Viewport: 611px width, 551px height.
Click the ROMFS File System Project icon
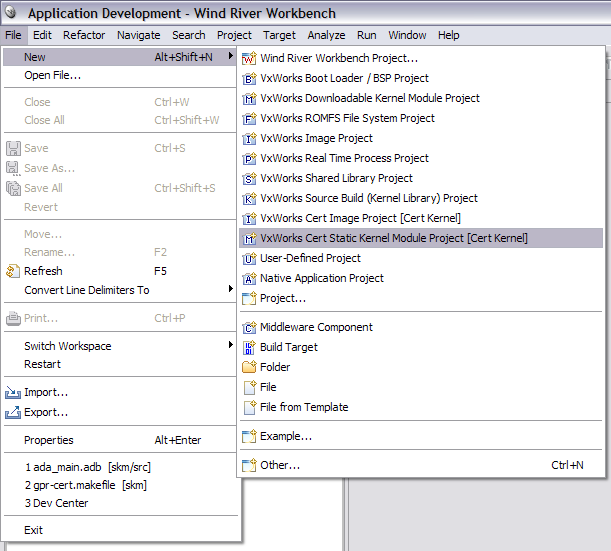pyautogui.click(x=249, y=118)
